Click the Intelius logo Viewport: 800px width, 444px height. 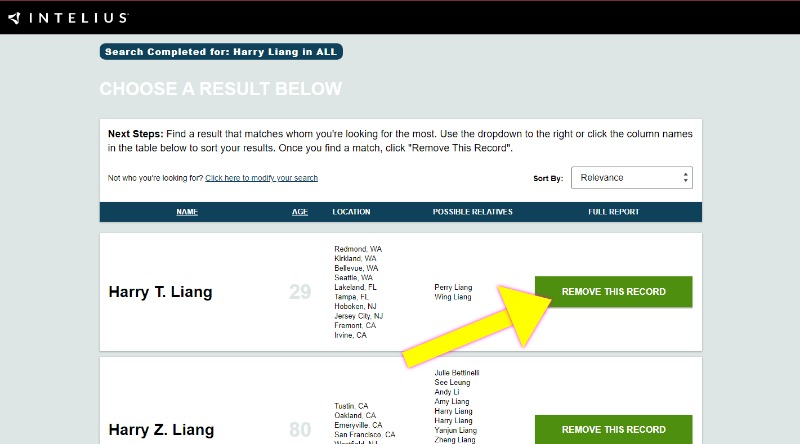pyautogui.click(x=68, y=18)
